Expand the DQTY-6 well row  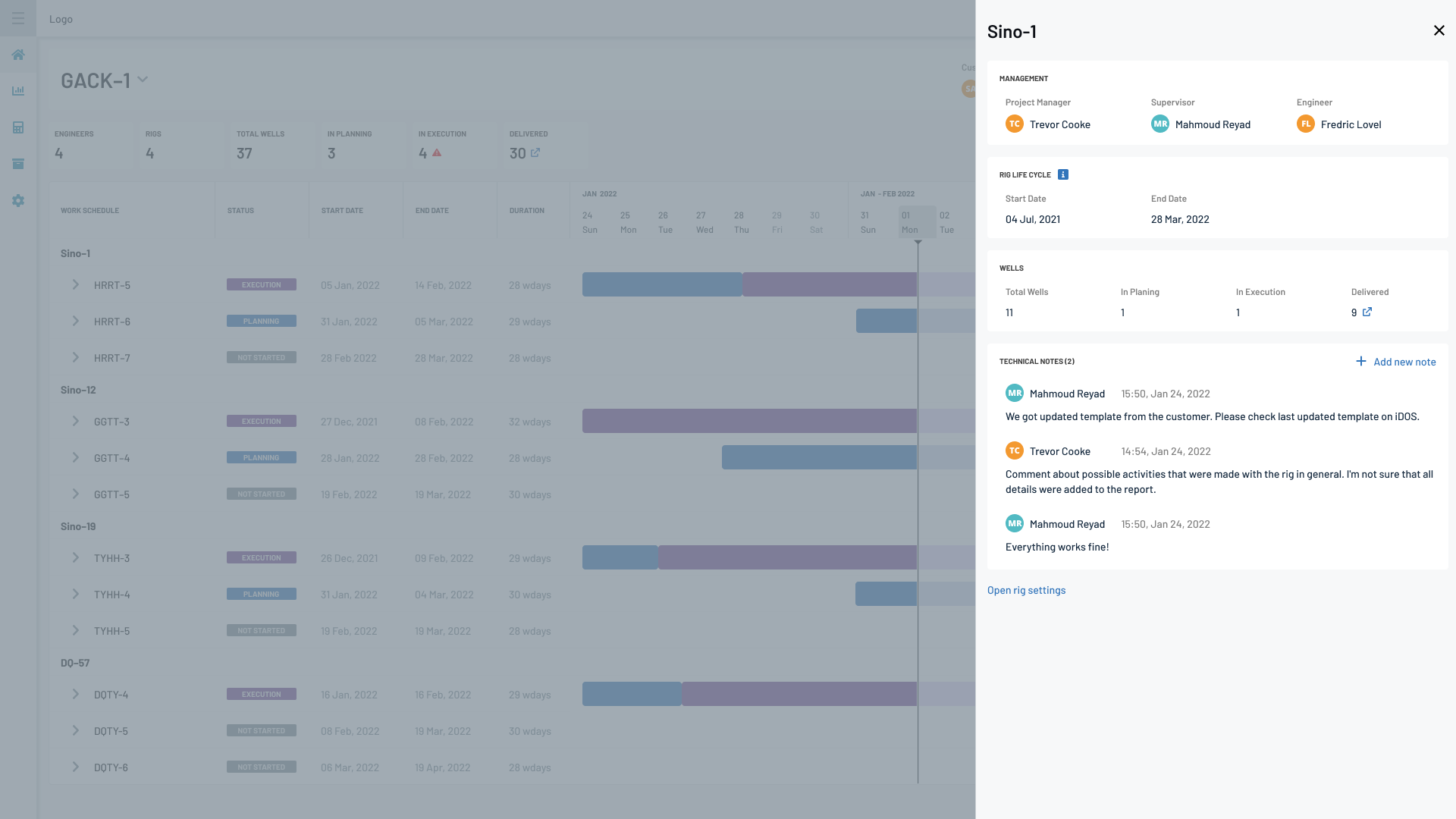pyautogui.click(x=75, y=767)
